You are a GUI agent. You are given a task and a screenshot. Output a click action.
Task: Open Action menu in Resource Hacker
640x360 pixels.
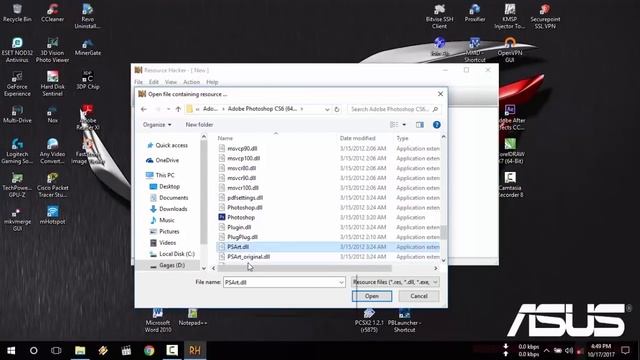click(x=191, y=82)
